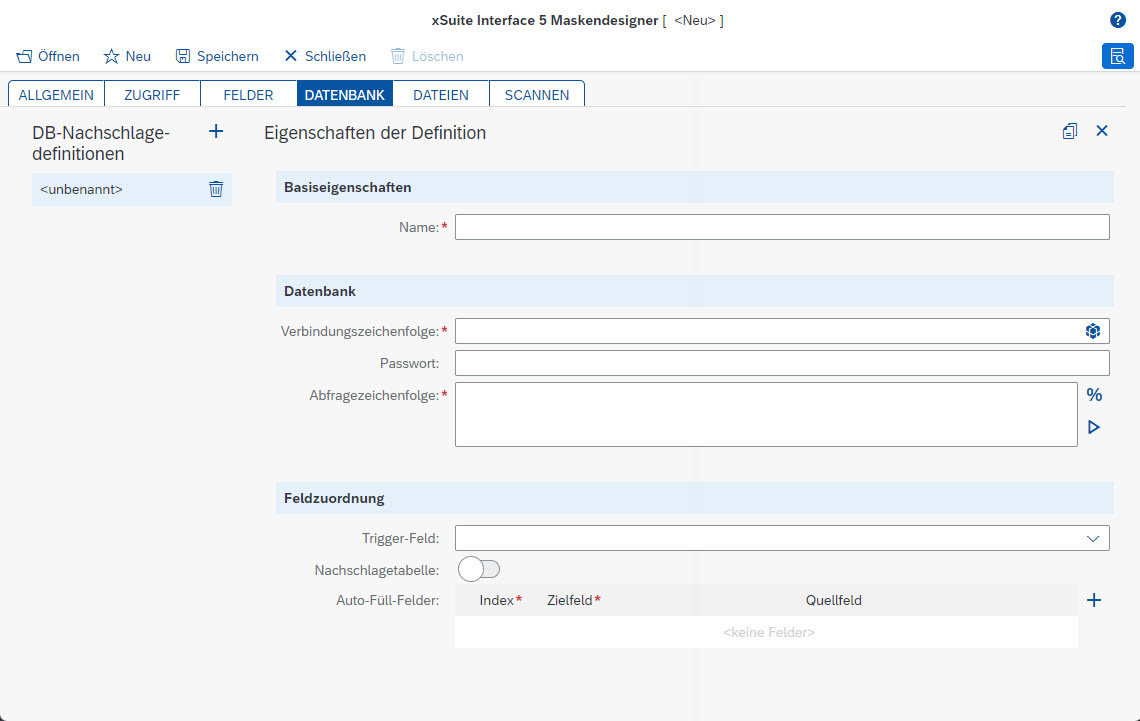Image resolution: width=1140 pixels, height=721 pixels.
Task: Switch to the SCANNEN tab
Action: 537,94
